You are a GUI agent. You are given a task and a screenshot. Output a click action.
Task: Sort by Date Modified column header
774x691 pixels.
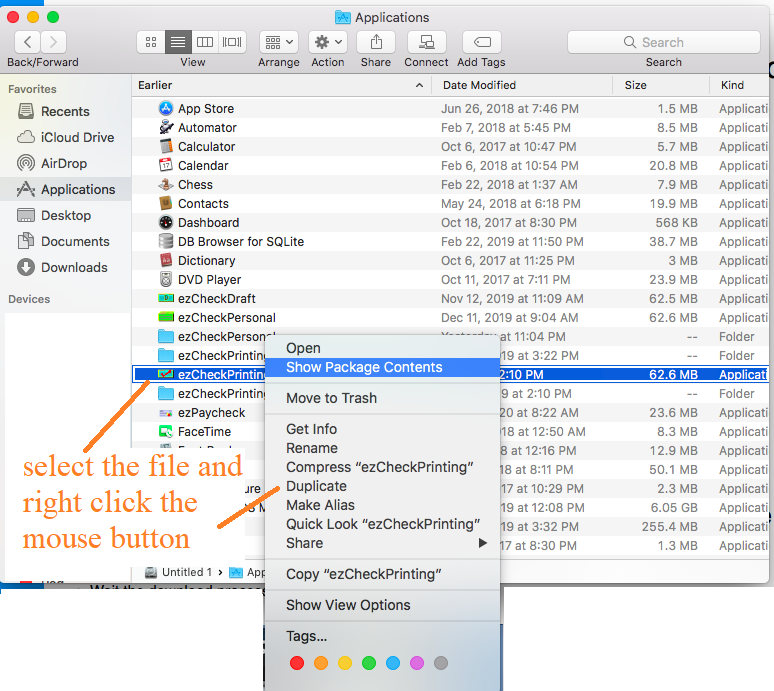click(479, 86)
